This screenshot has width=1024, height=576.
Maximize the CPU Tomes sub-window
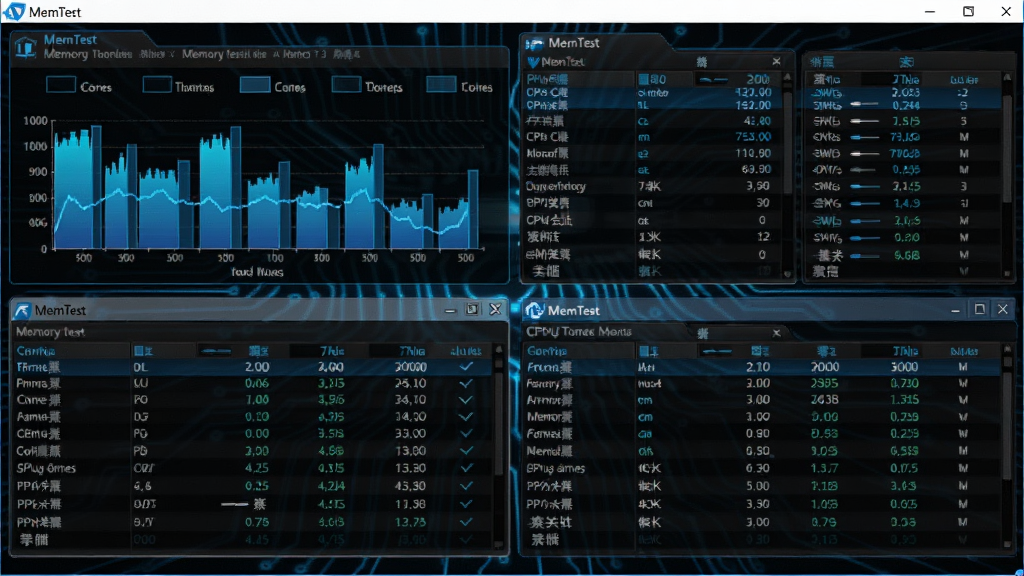point(980,309)
